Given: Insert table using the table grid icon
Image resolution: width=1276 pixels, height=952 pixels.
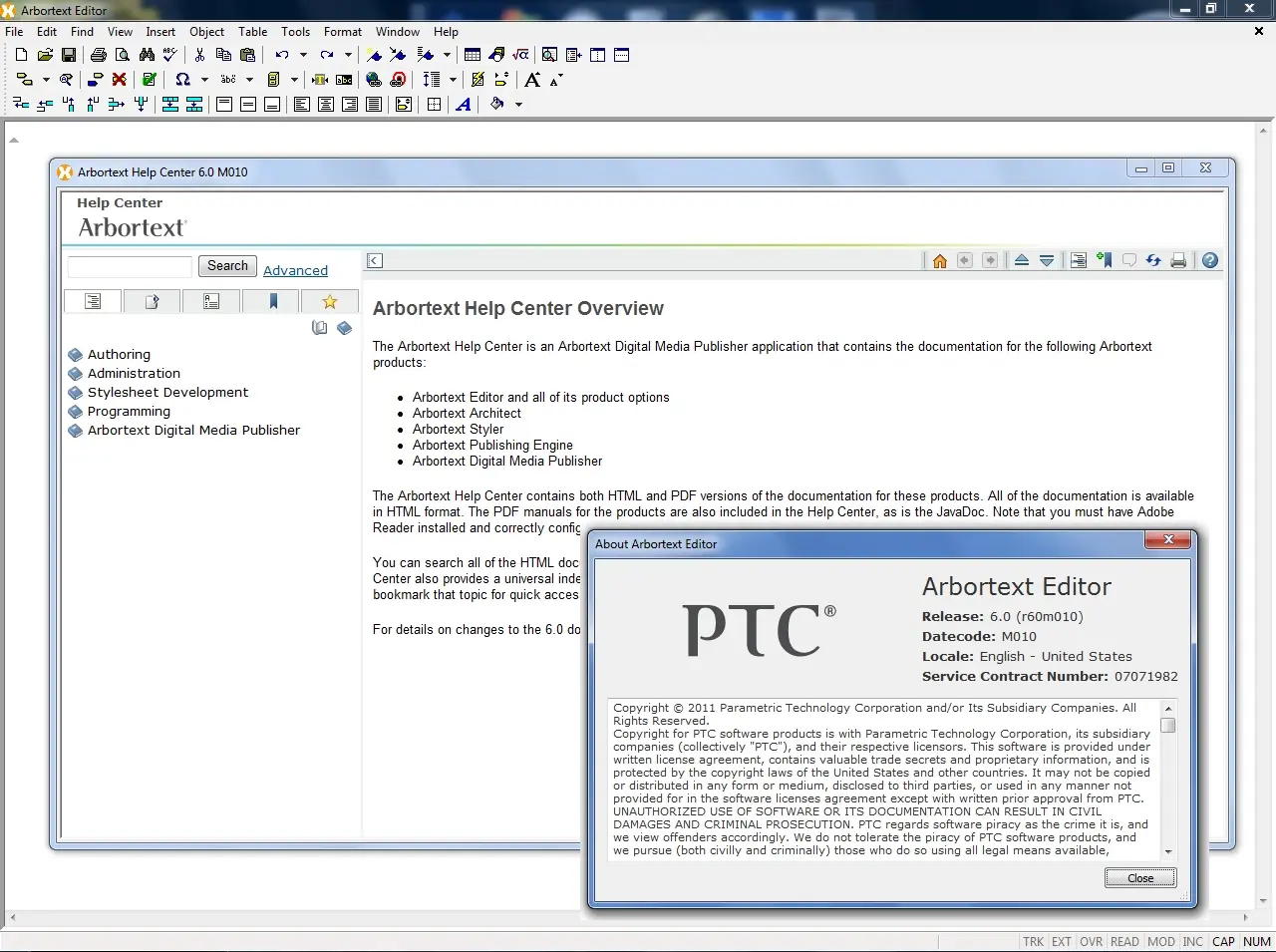Looking at the screenshot, I should point(473,55).
